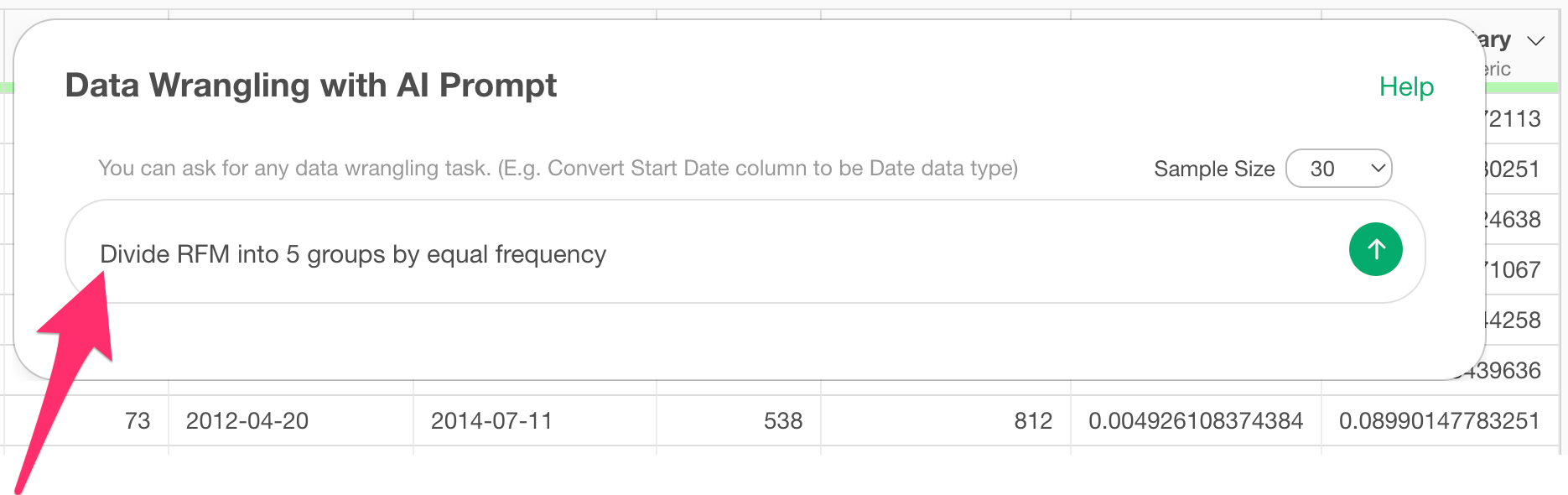The height and width of the screenshot is (495, 1568).
Task: Select the cell containing 2012-04-20
Action: coord(247,420)
